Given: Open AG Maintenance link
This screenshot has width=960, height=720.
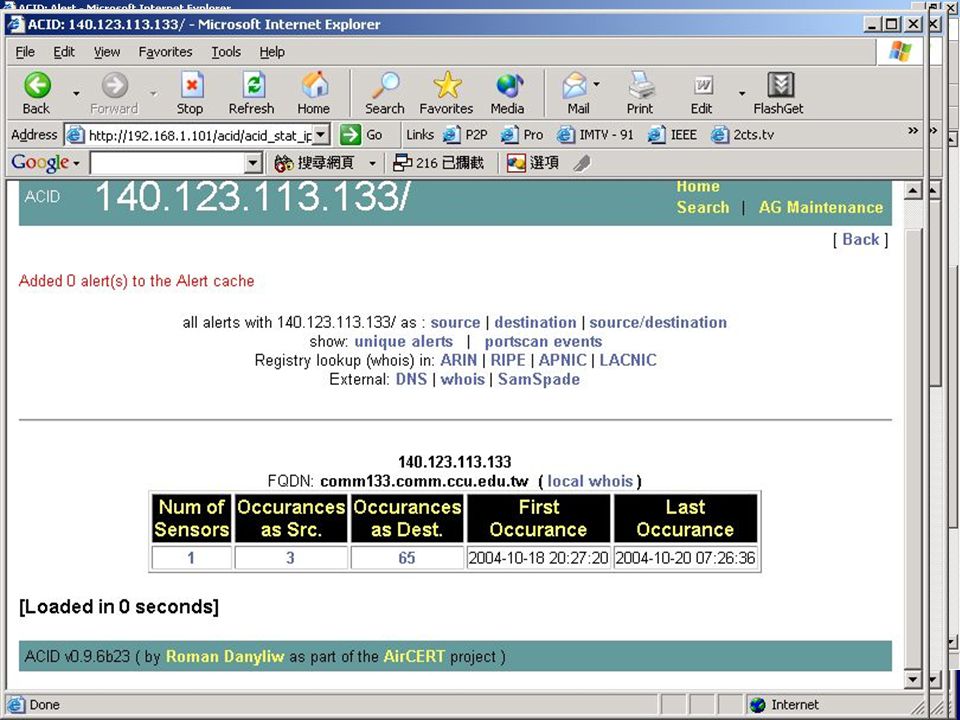Looking at the screenshot, I should click(821, 208).
